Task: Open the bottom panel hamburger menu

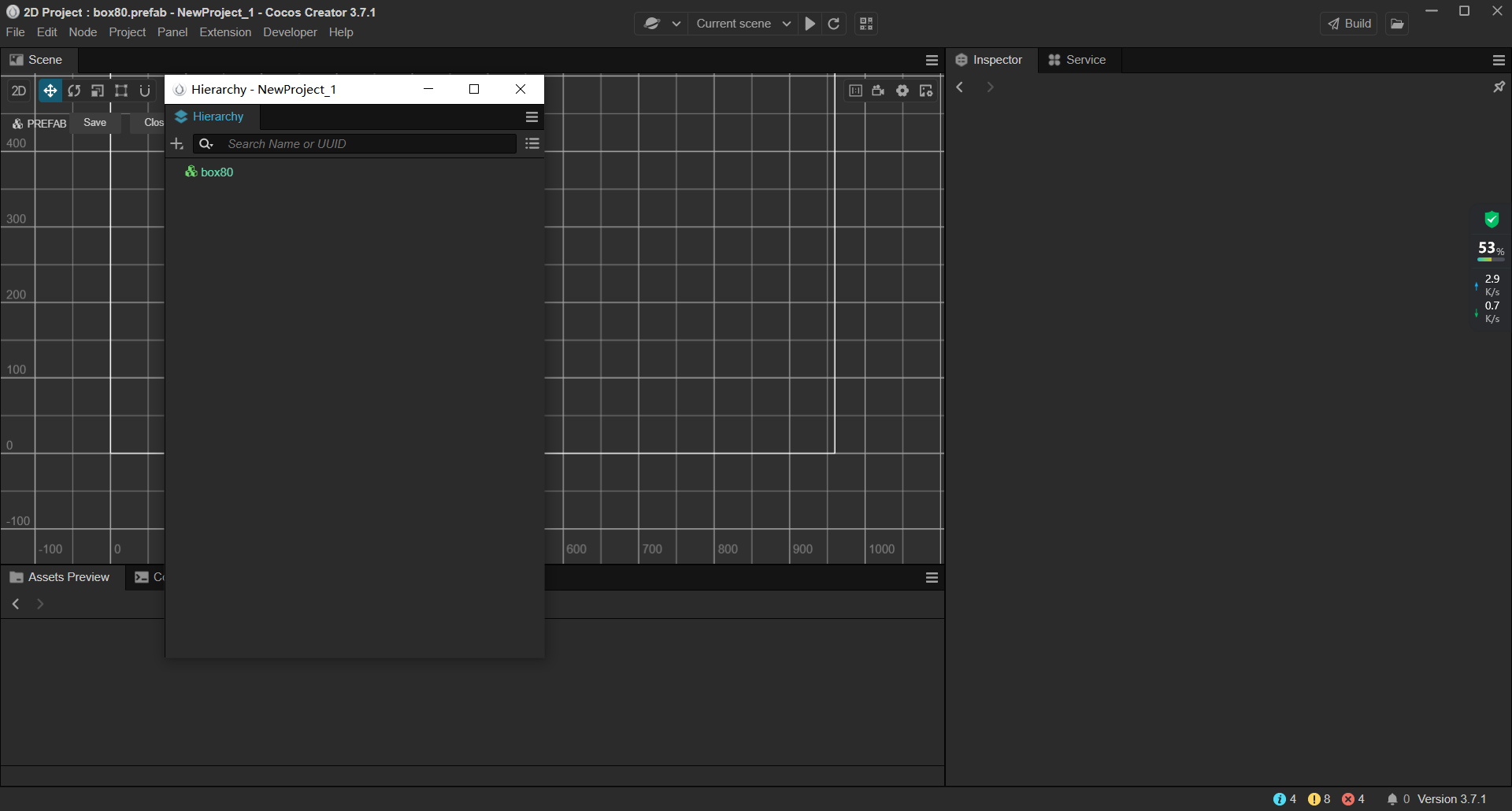Action: [x=932, y=577]
